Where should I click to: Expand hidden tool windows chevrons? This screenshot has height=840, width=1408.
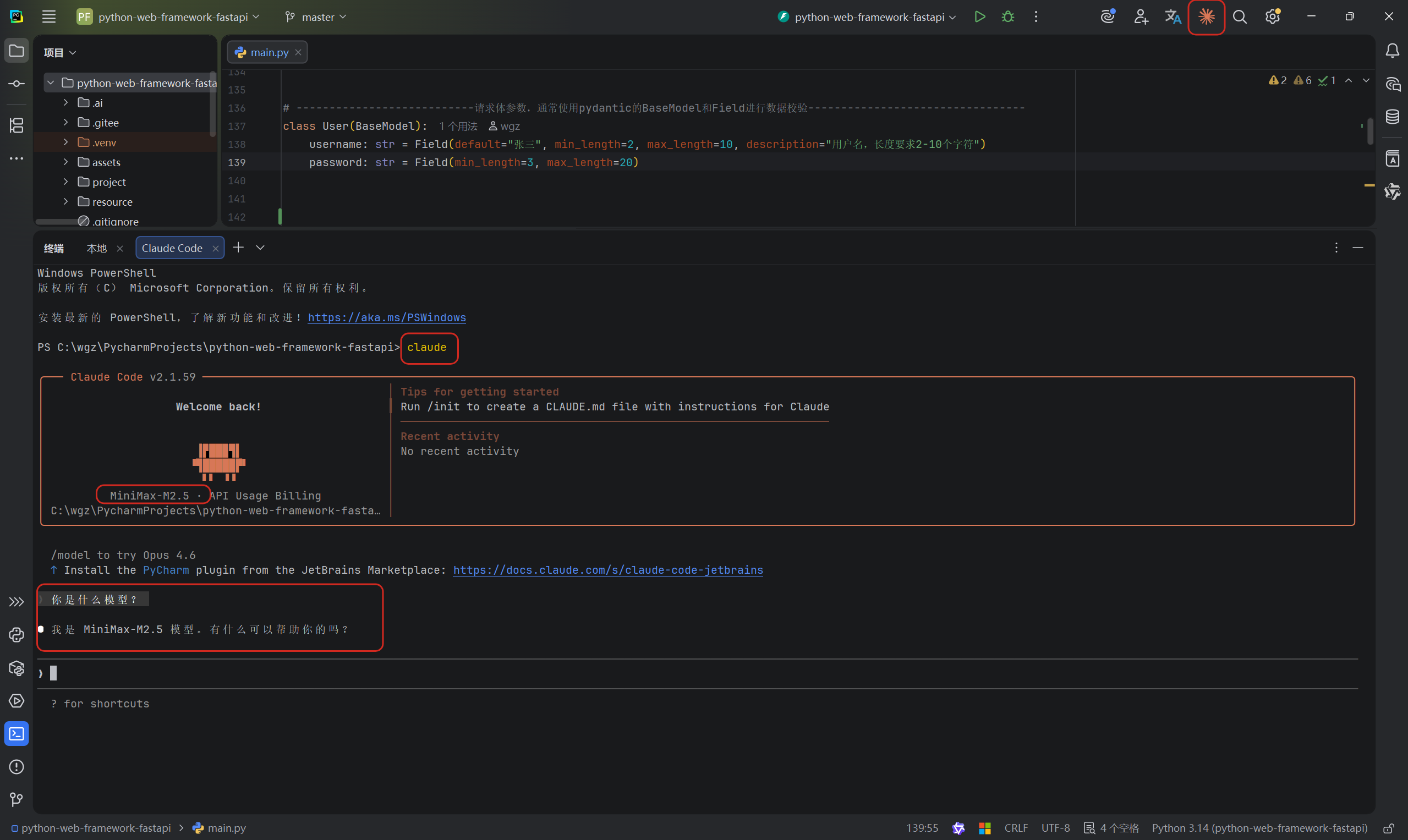click(x=17, y=602)
